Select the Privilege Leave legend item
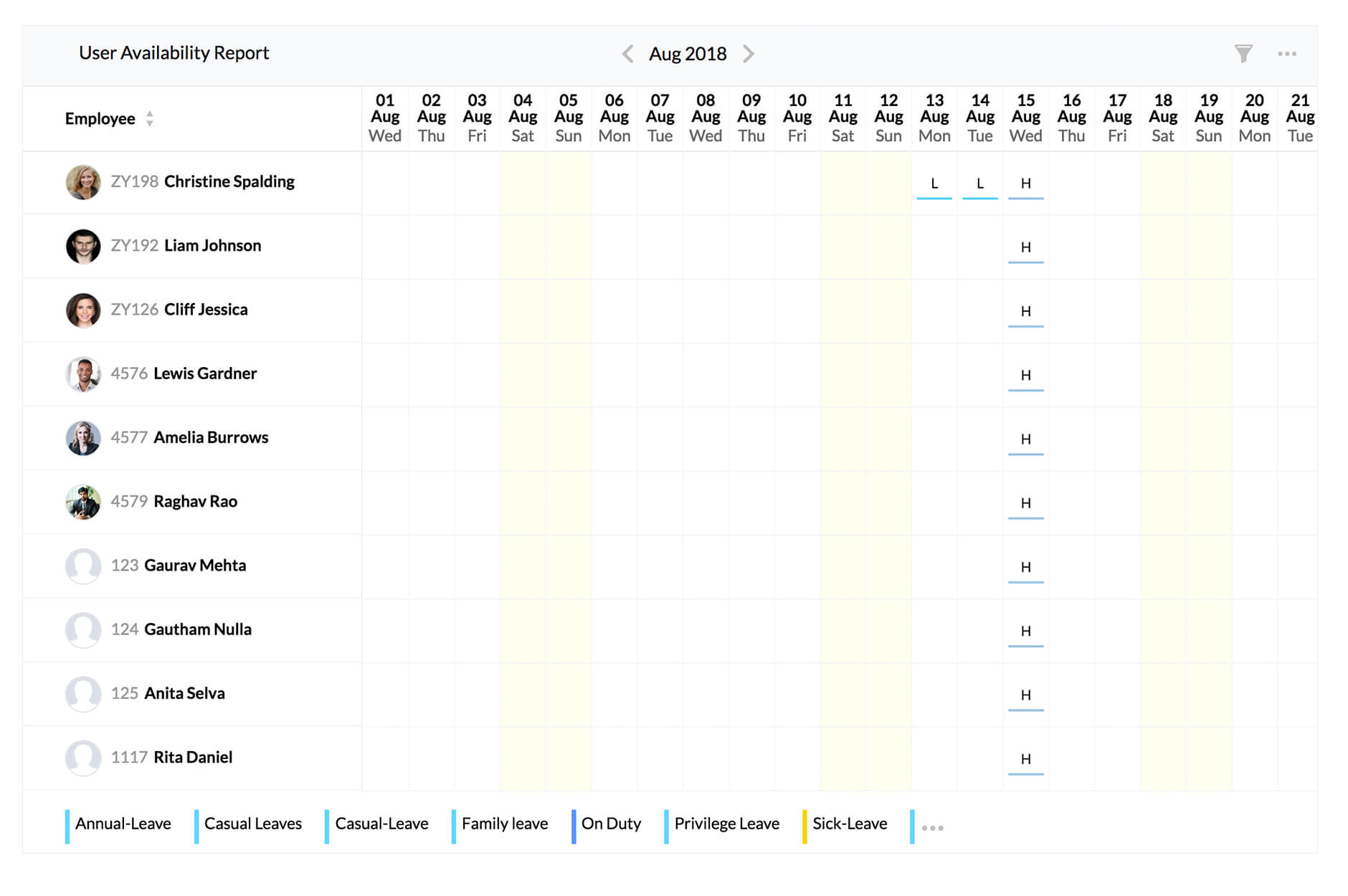Image resolution: width=1348 pixels, height=896 pixels. point(726,824)
